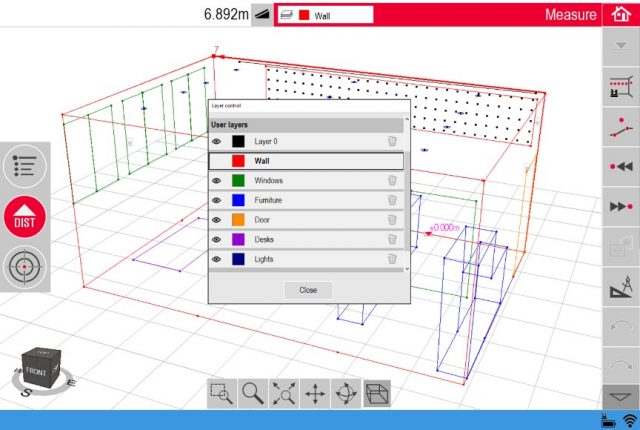Click the red DIST measure button

(24, 218)
